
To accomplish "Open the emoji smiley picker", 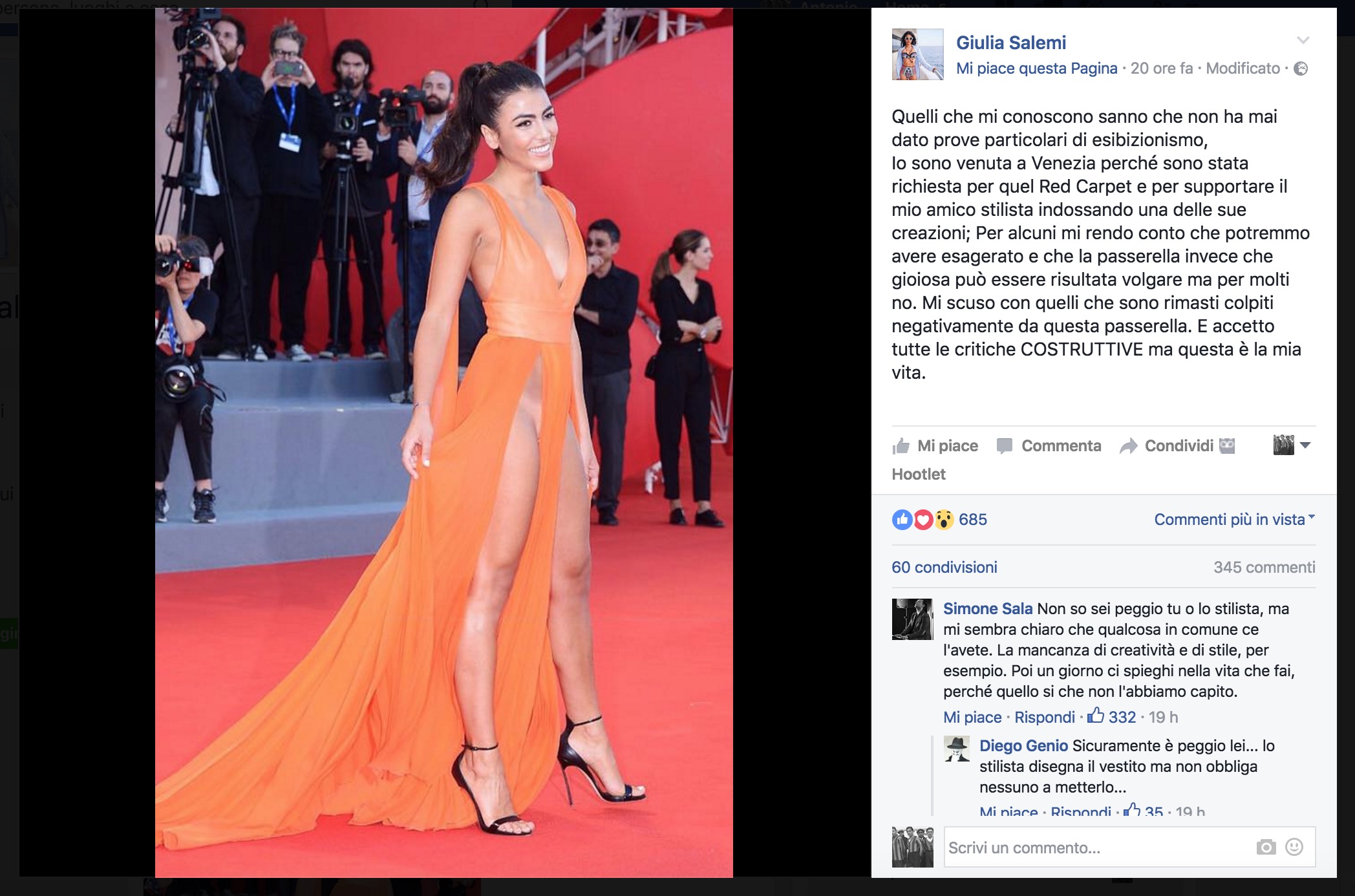I will tap(1294, 847).
